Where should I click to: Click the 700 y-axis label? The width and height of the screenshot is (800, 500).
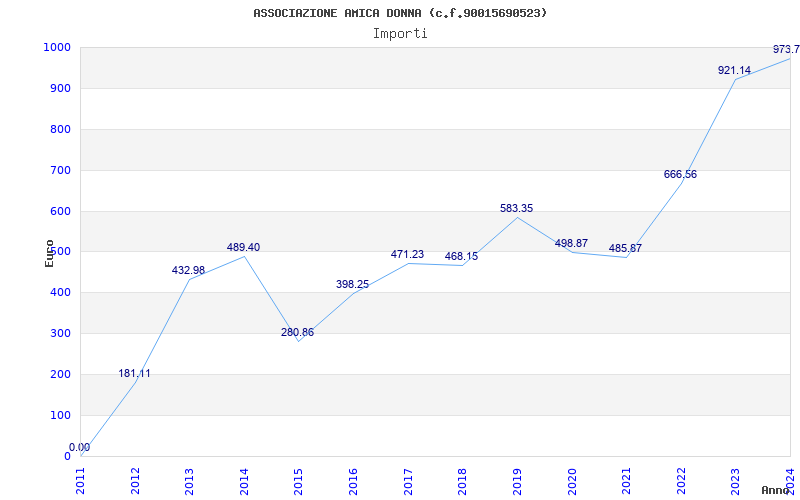(60, 170)
